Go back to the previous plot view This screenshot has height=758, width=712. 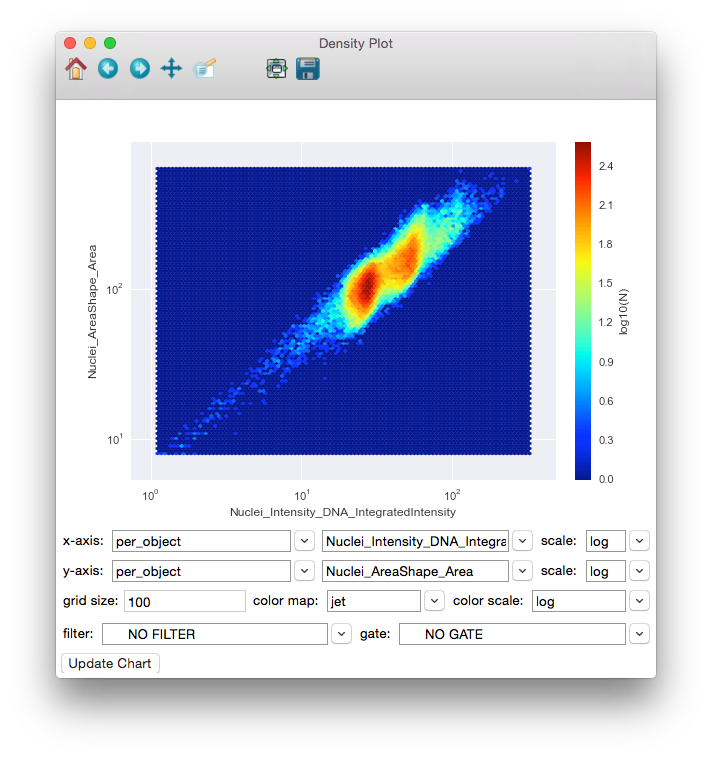(108, 68)
